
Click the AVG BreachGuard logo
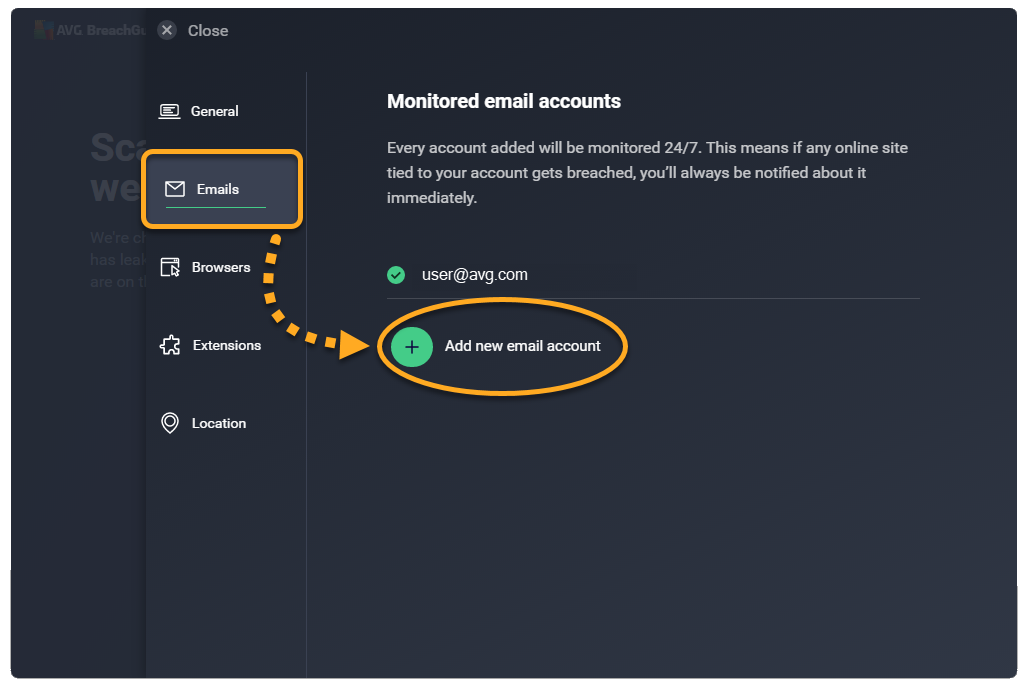point(44,30)
